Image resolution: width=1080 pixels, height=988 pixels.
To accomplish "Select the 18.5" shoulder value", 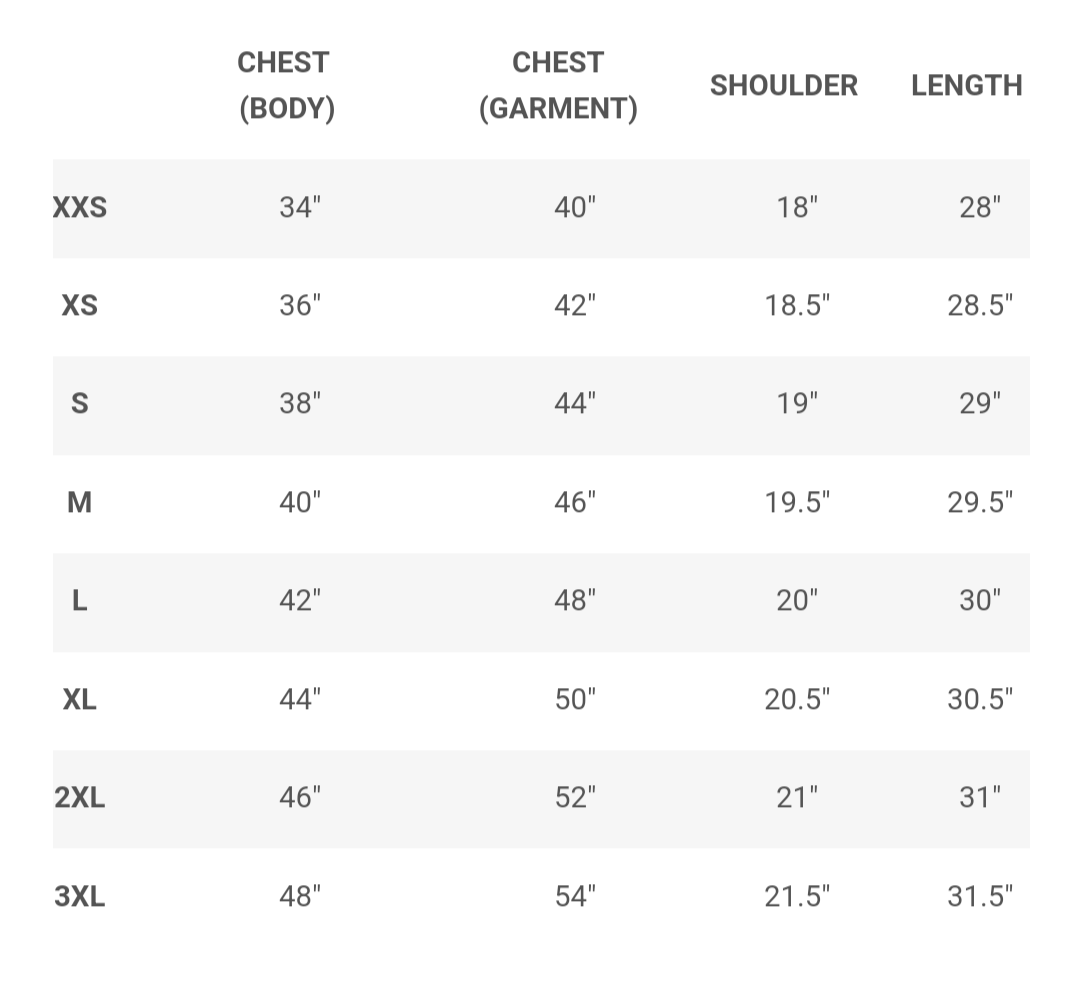I will [x=798, y=306].
